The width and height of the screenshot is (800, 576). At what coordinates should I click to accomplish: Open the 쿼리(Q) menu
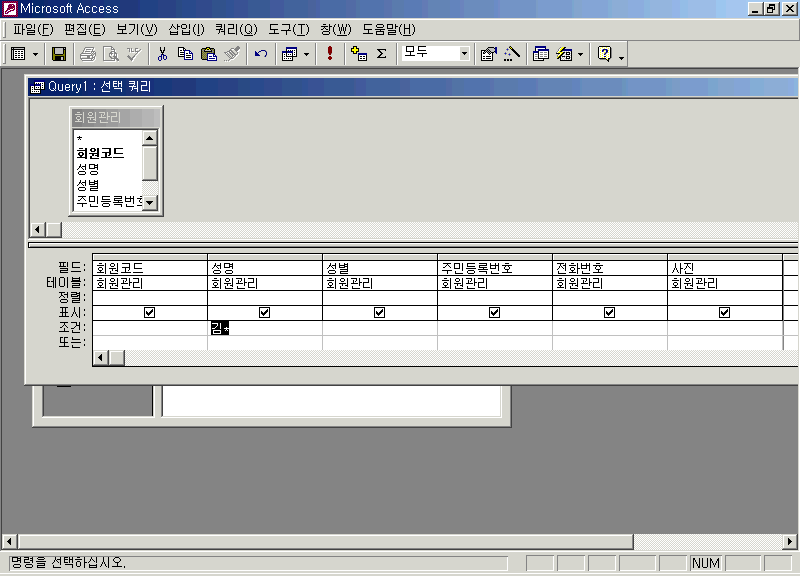(236, 30)
